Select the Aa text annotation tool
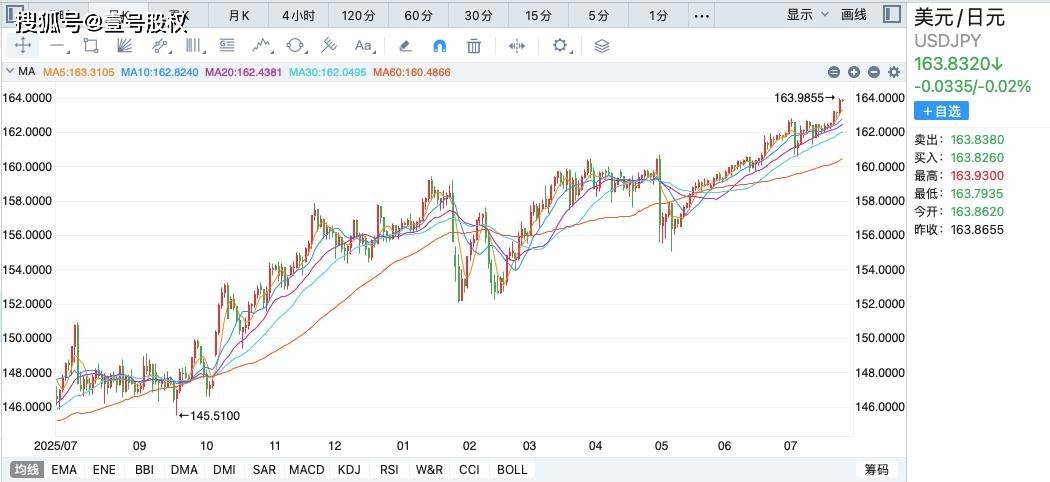This screenshot has height=482, width=1050. tap(364, 46)
